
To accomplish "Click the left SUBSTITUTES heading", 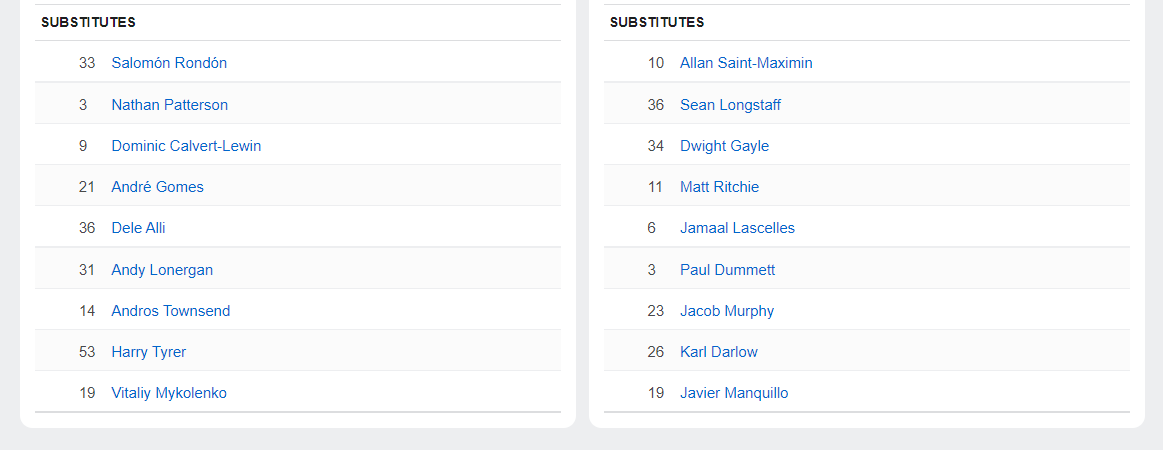I will 88,22.
